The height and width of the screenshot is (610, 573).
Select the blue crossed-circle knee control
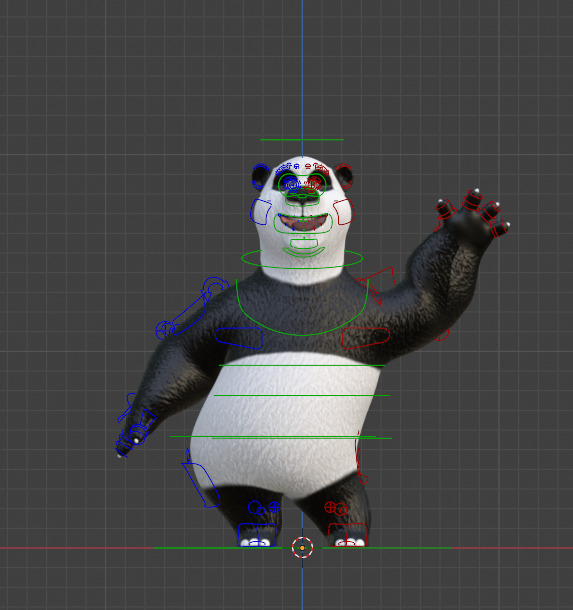(274, 507)
